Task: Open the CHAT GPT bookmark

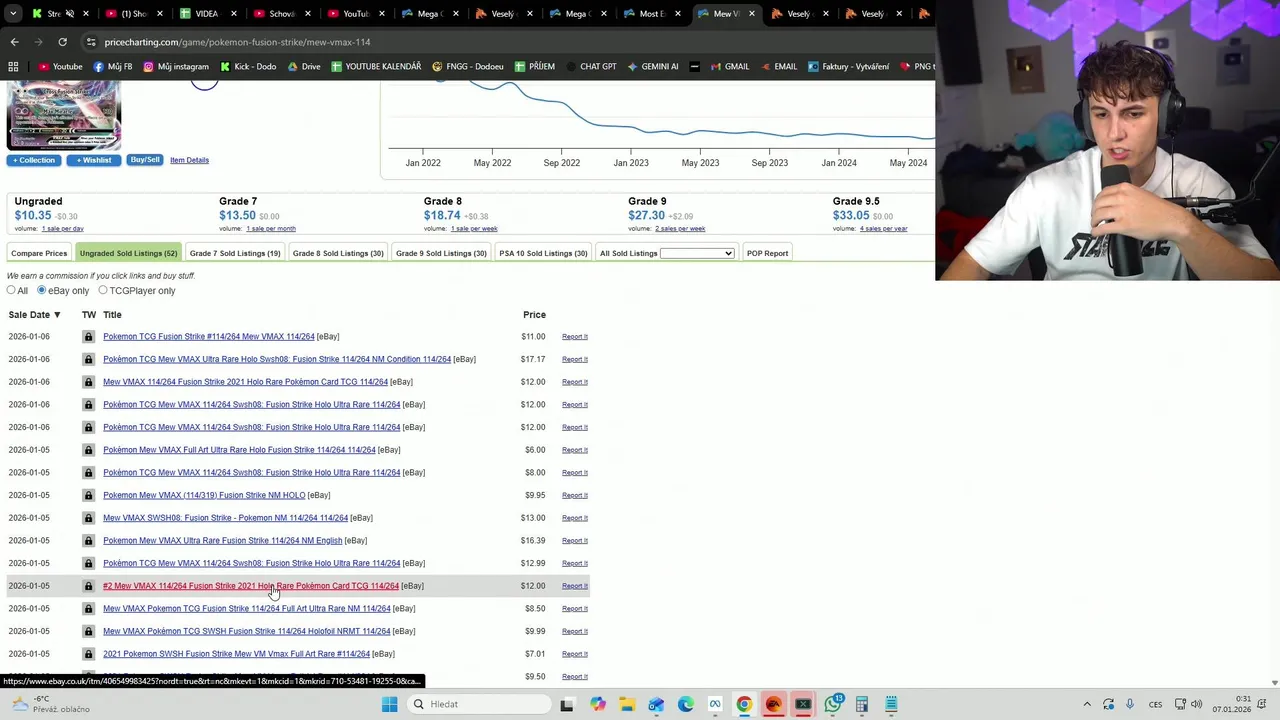Action: click(591, 66)
